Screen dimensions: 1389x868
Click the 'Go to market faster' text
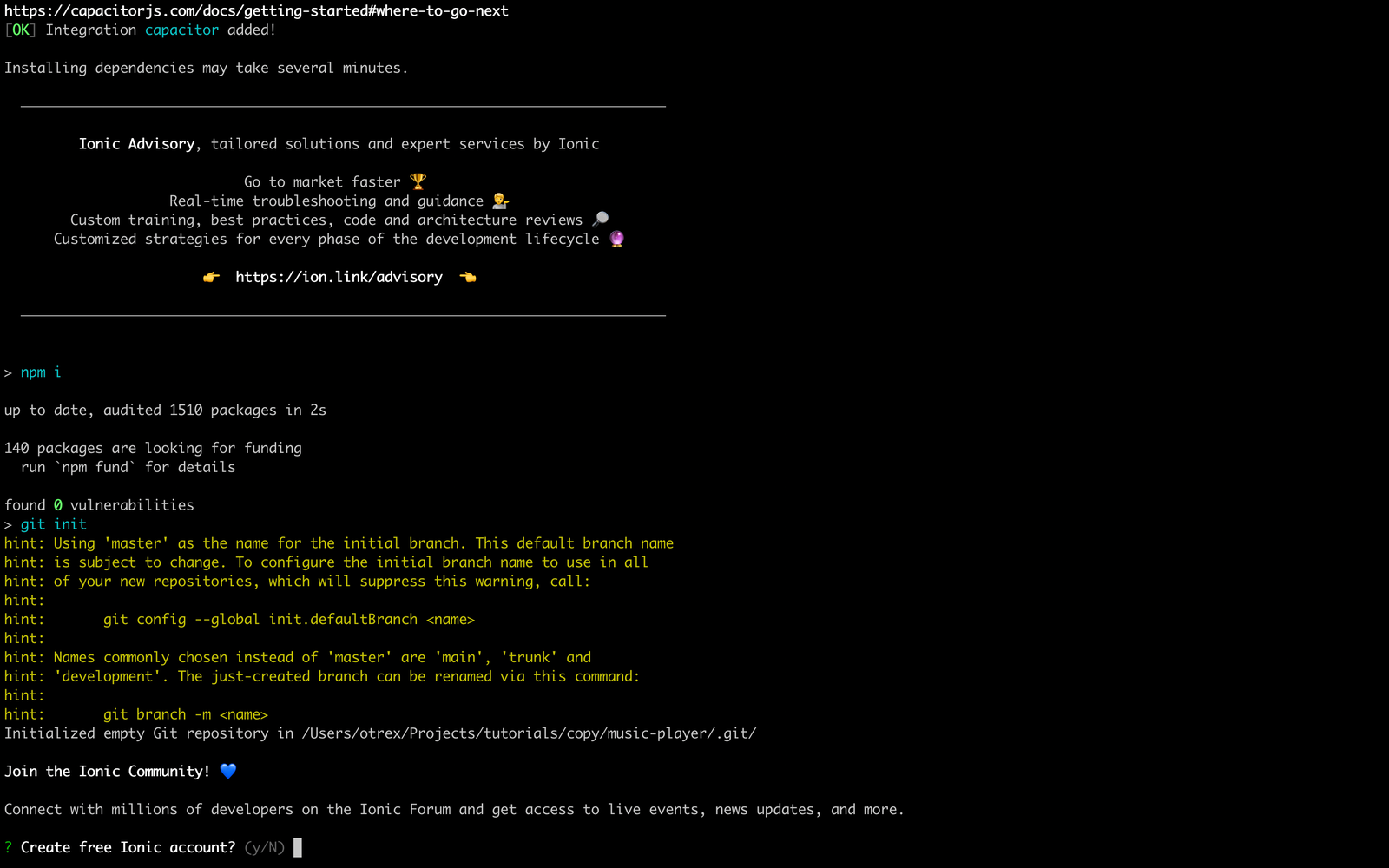pos(322,181)
